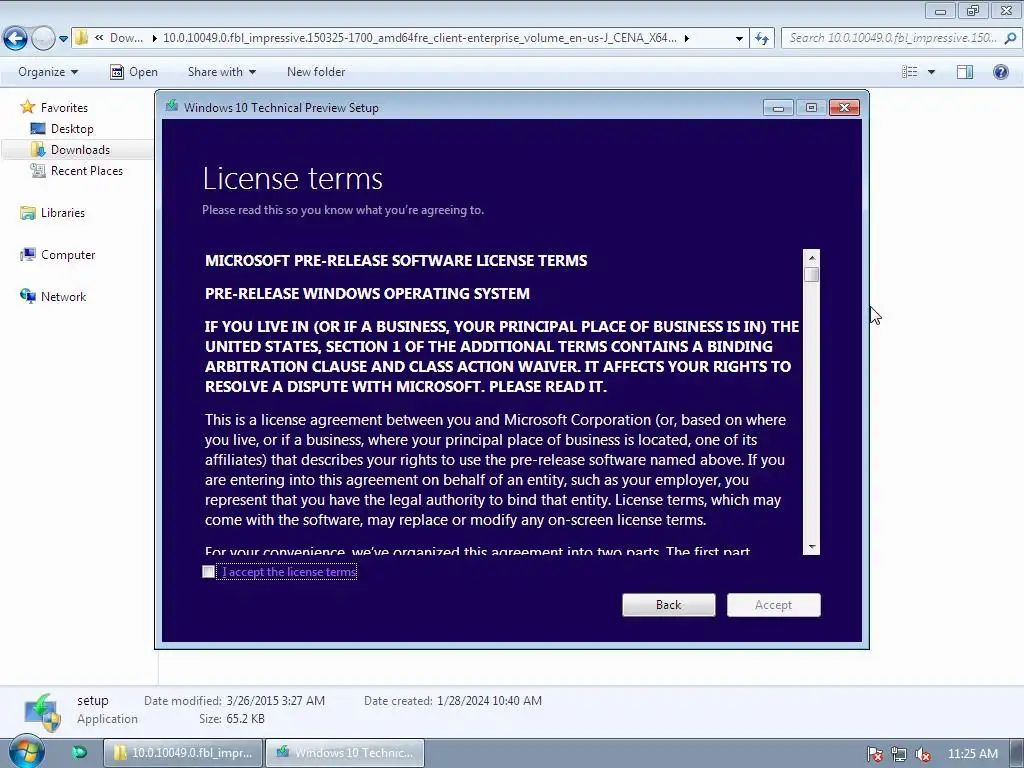1024x768 pixels.
Task: Click the muted volume tray icon
Action: click(923, 754)
